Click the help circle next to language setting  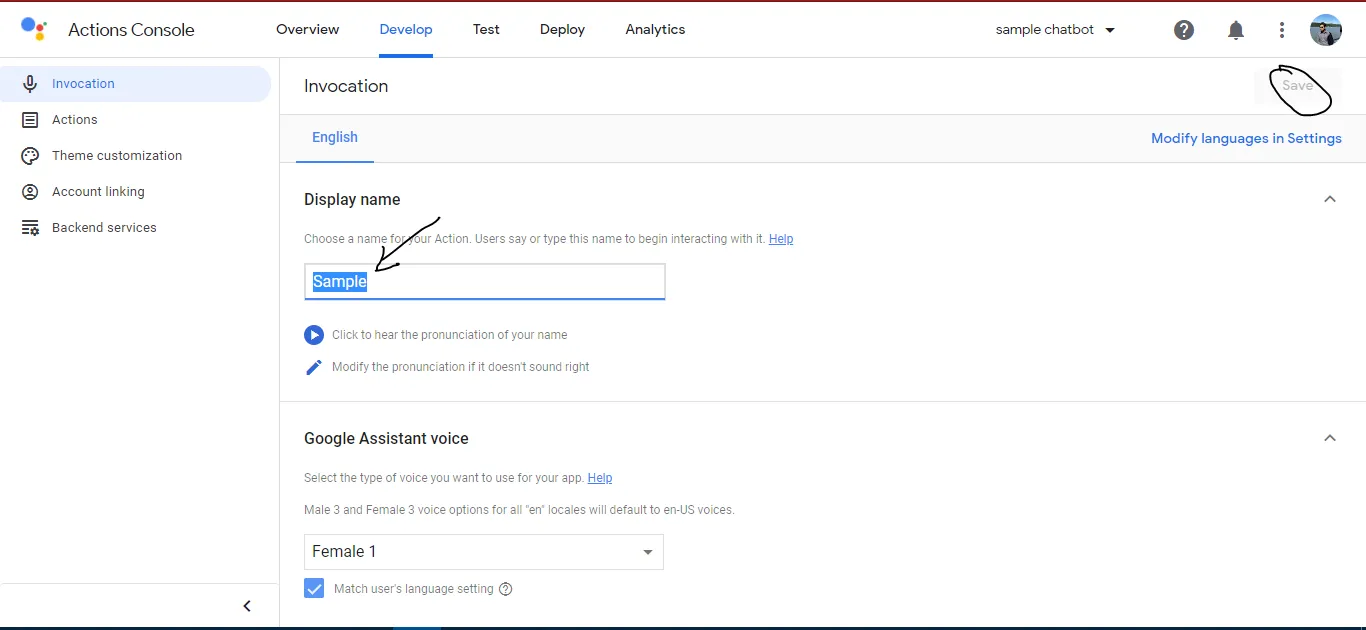point(505,589)
